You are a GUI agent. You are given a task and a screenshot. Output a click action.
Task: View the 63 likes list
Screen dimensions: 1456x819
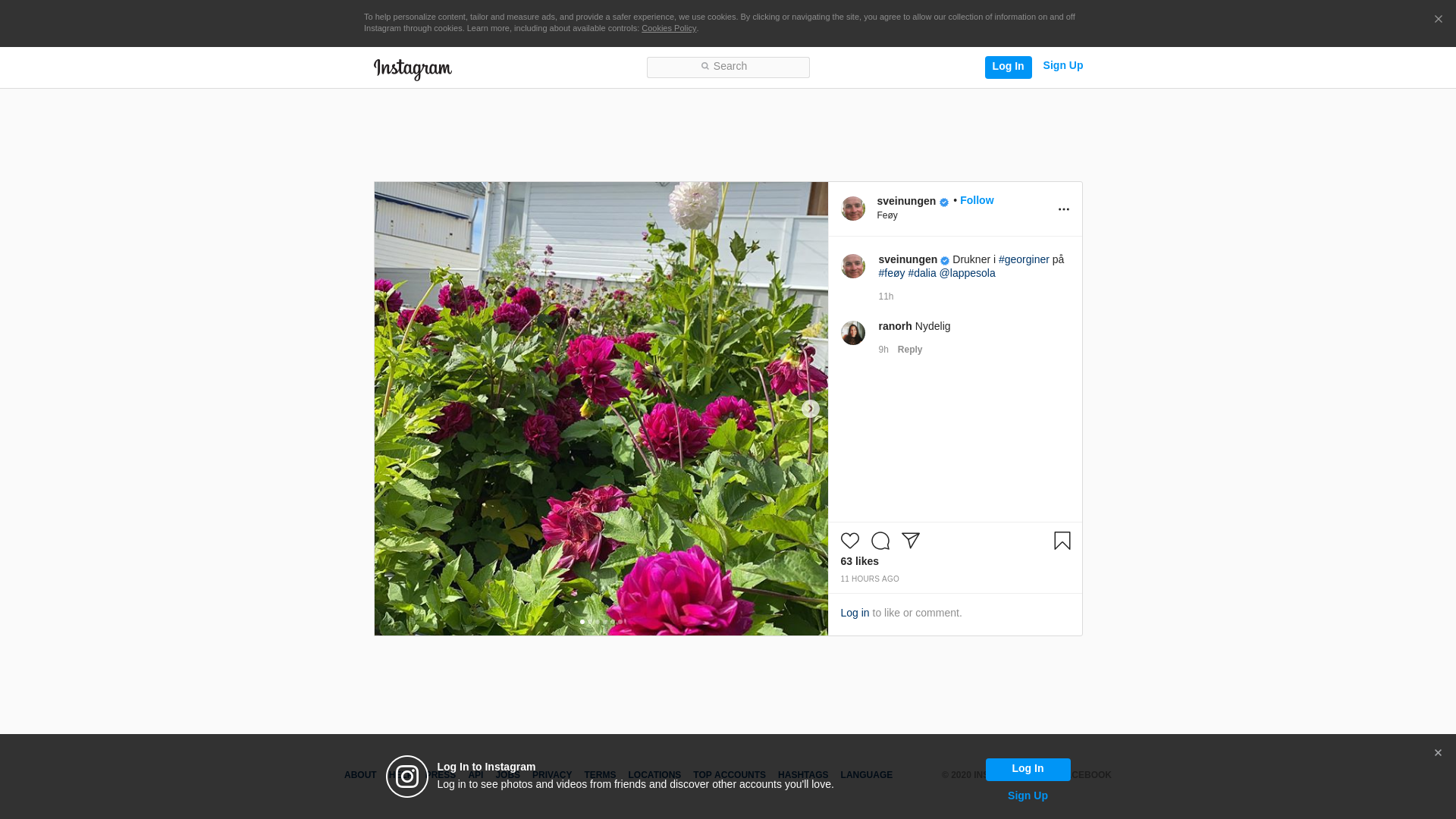860,561
